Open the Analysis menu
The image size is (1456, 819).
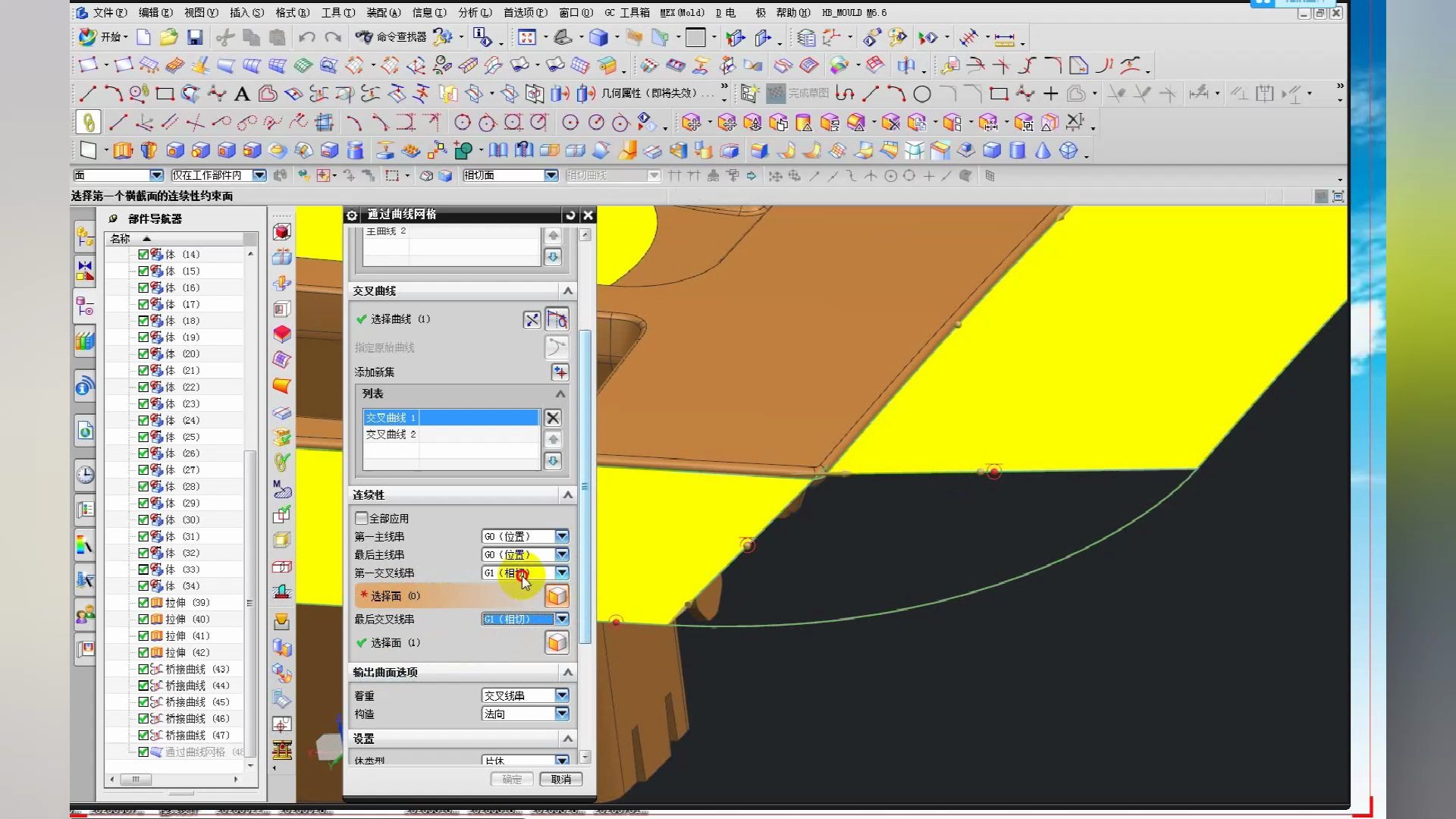click(475, 13)
